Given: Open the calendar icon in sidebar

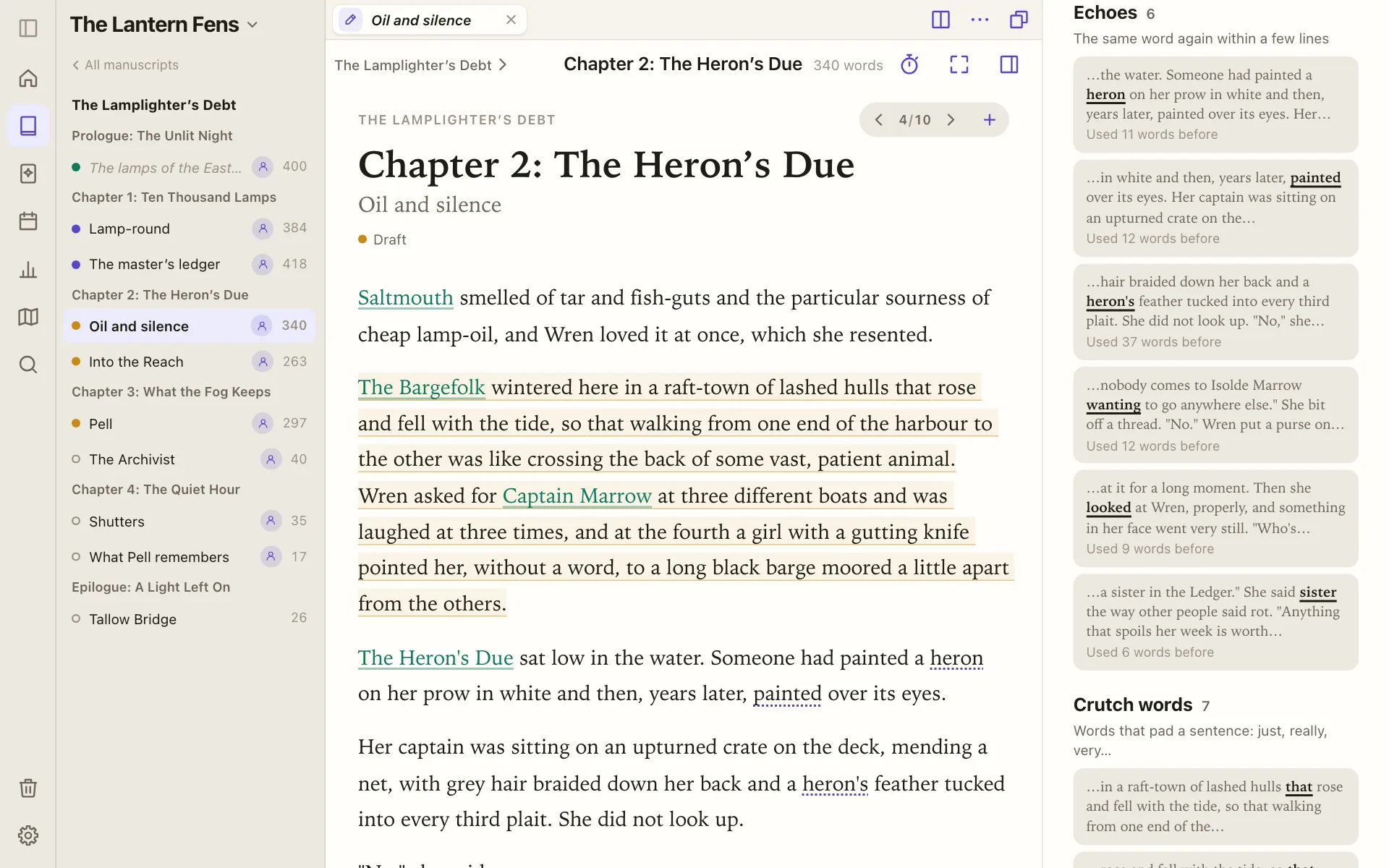Looking at the screenshot, I should tap(28, 221).
